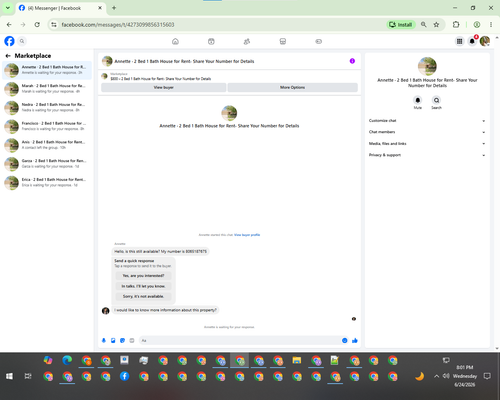Mute the conversation with the bell icon
This screenshot has height=400, width=500.
click(x=418, y=100)
